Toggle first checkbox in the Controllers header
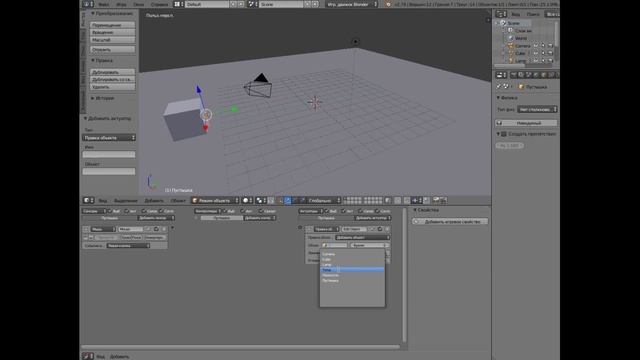640x360 pixels. 225,211
